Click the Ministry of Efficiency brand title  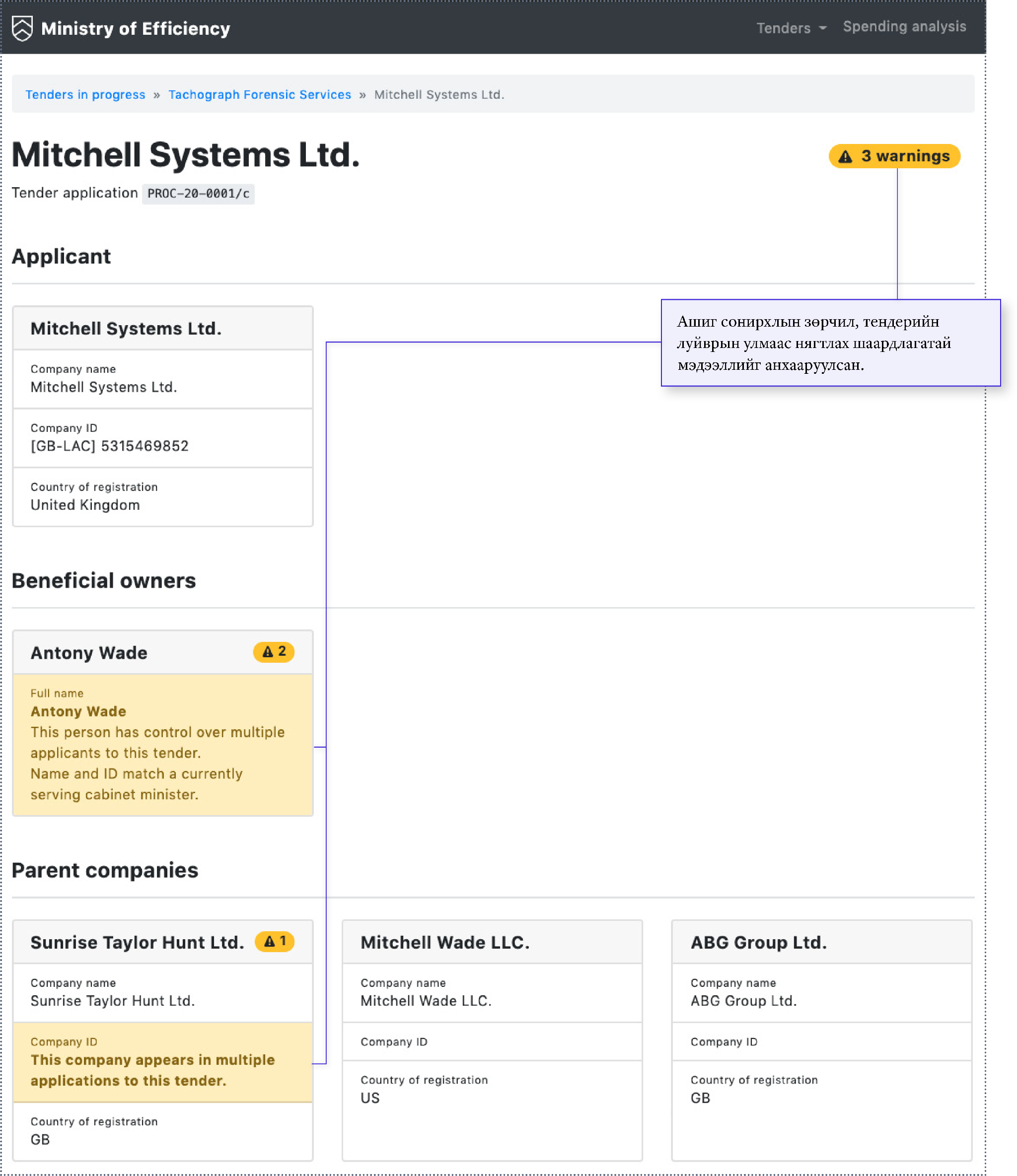pyautogui.click(x=135, y=29)
